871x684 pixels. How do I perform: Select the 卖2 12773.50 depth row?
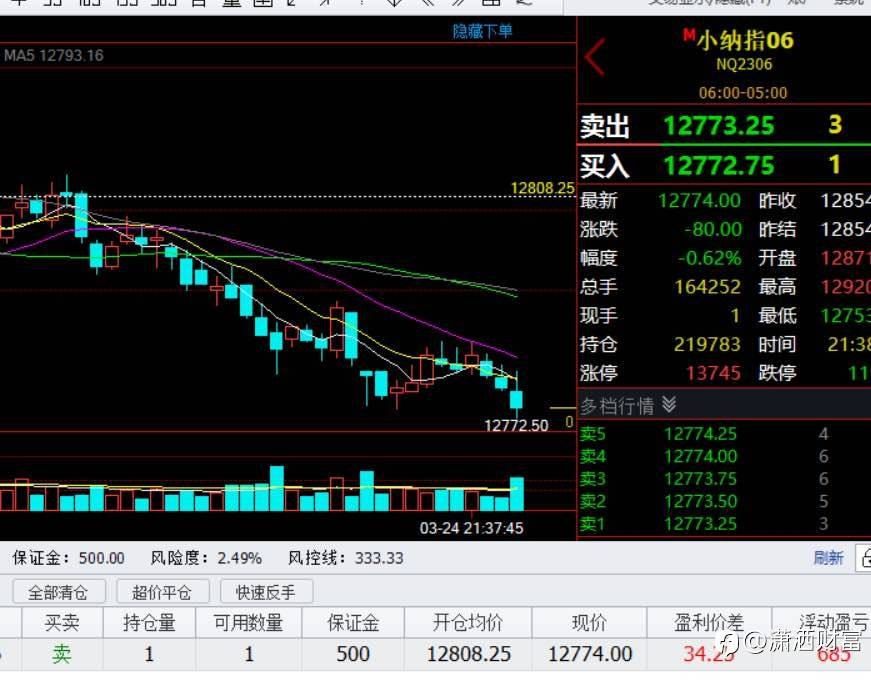pyautogui.click(x=724, y=502)
